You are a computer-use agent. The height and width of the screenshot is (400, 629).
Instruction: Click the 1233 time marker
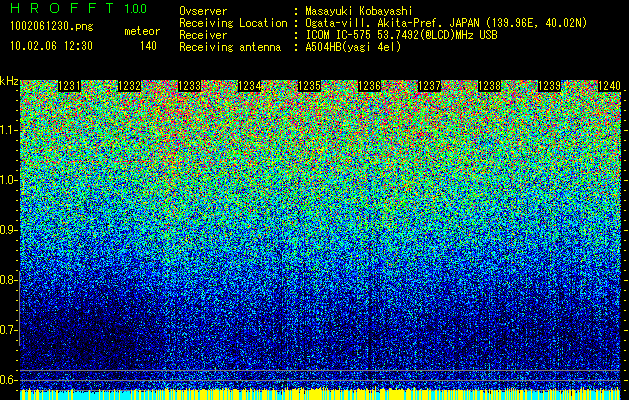click(x=189, y=86)
